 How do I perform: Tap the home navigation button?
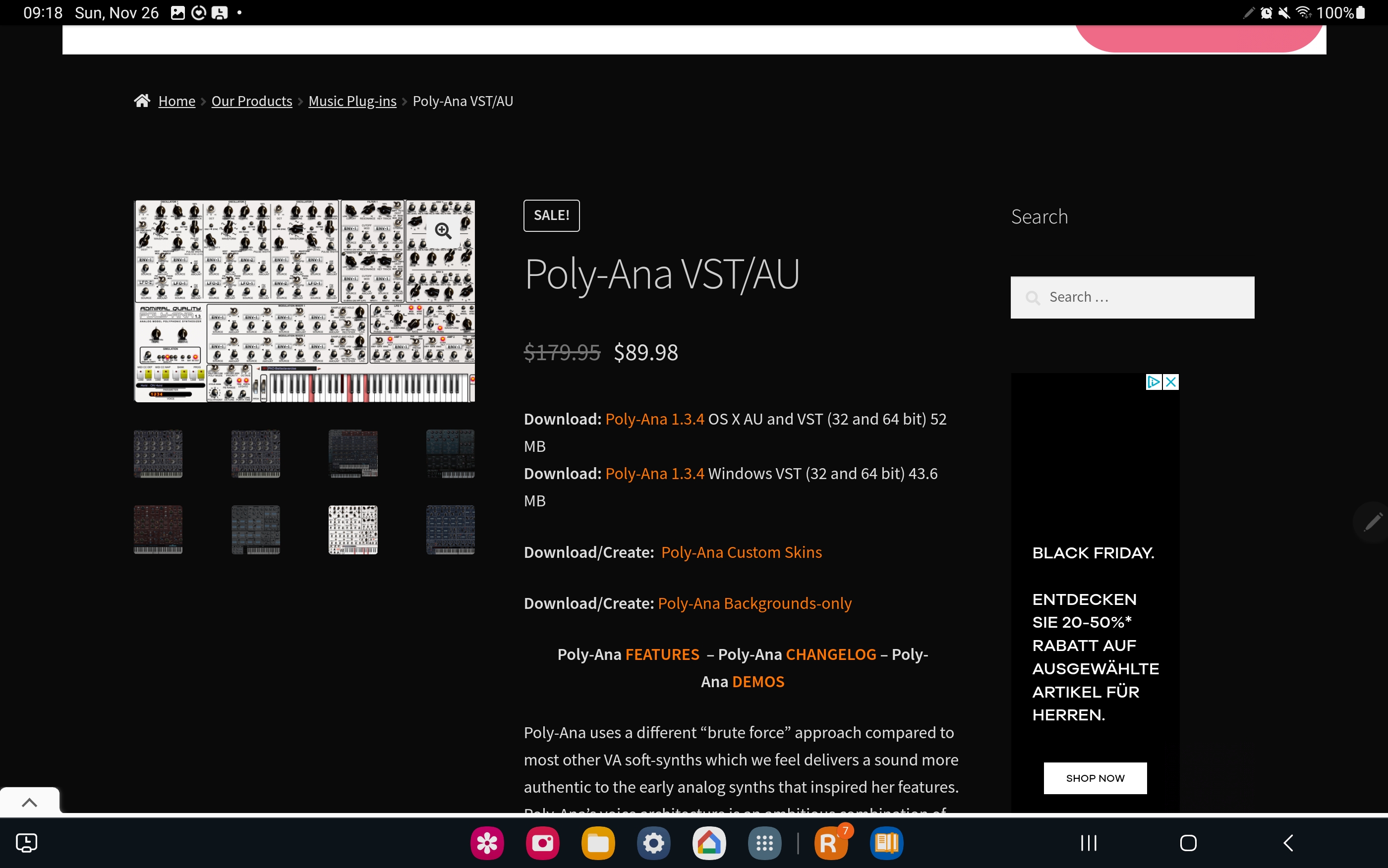coord(1188,843)
